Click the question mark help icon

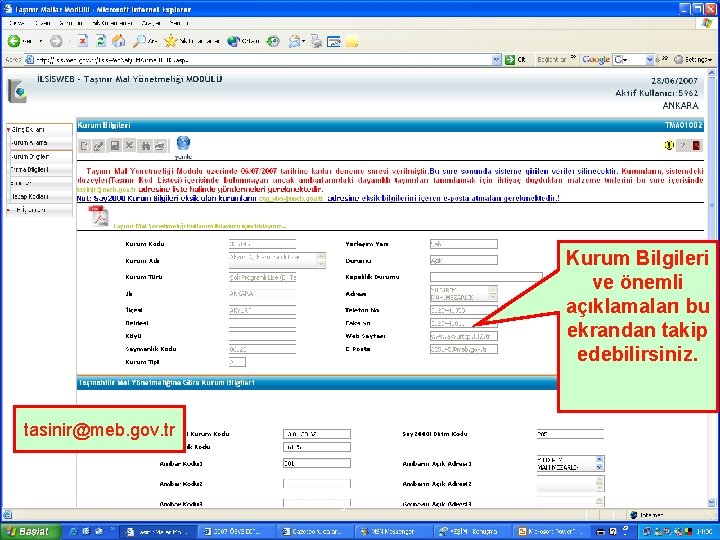683,145
